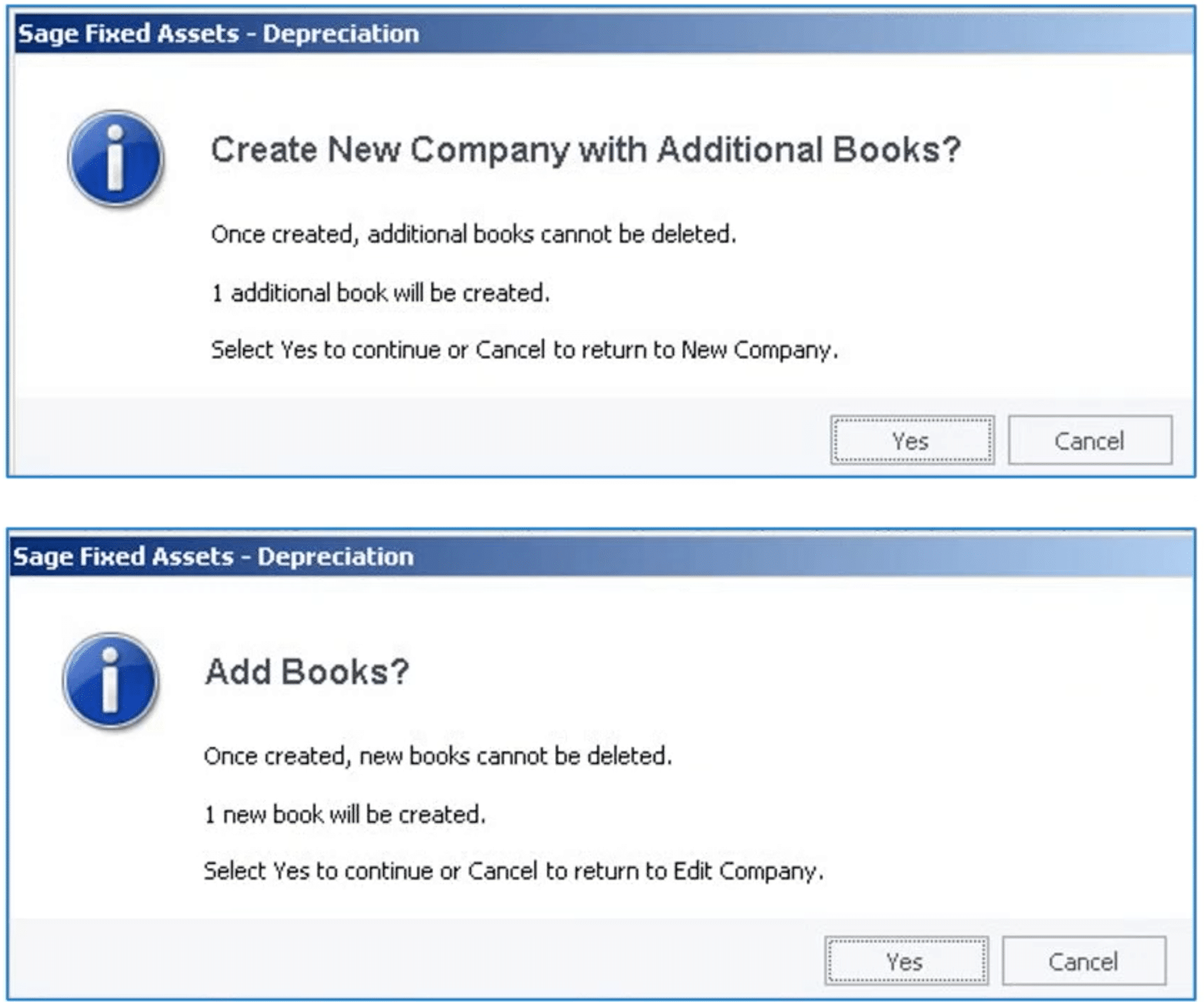Click 'Depreciation' word in lower dialog title bar
This screenshot has width=1204, height=1002.
[x=335, y=556]
